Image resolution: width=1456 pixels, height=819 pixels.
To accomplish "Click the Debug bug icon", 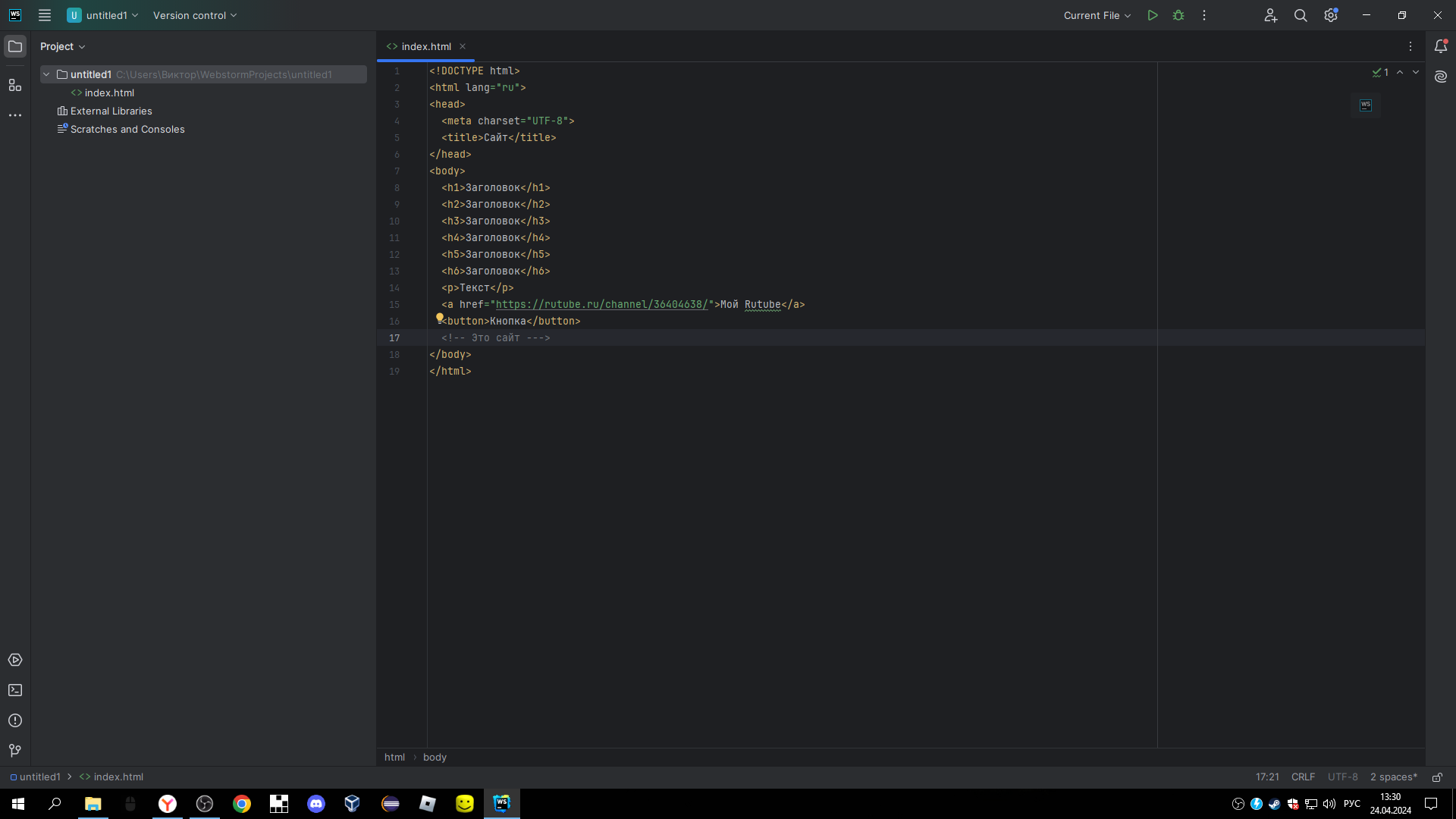I will pos(1178,15).
